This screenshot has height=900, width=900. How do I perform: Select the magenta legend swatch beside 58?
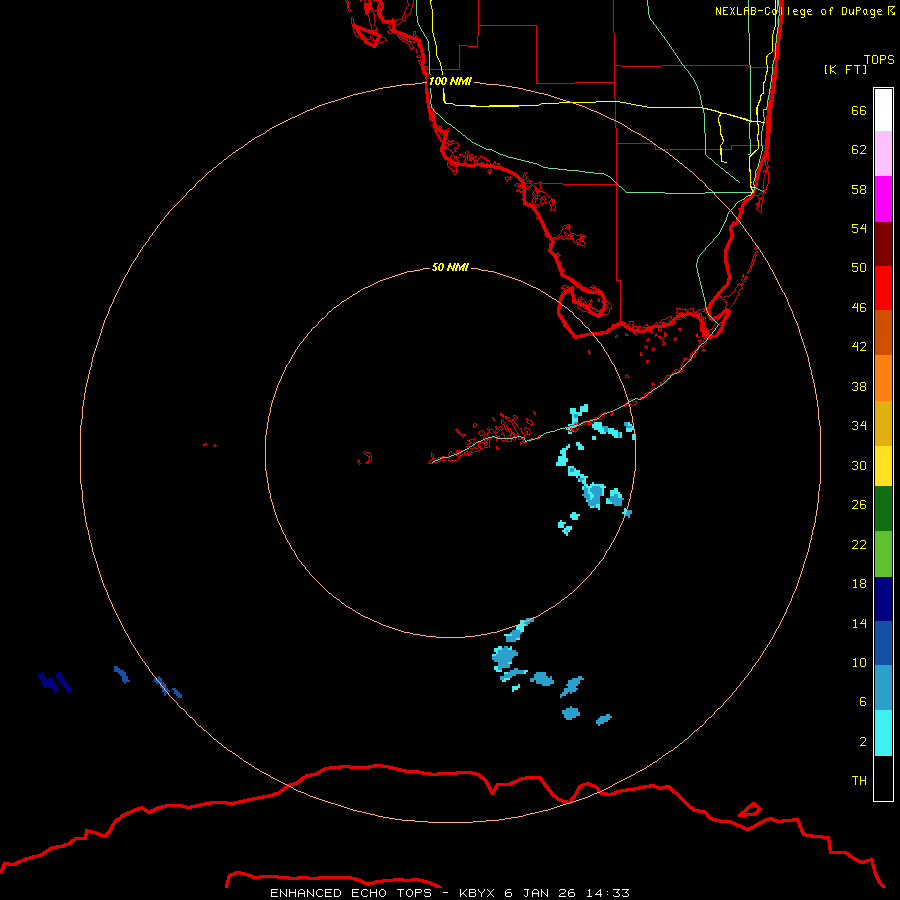click(883, 199)
